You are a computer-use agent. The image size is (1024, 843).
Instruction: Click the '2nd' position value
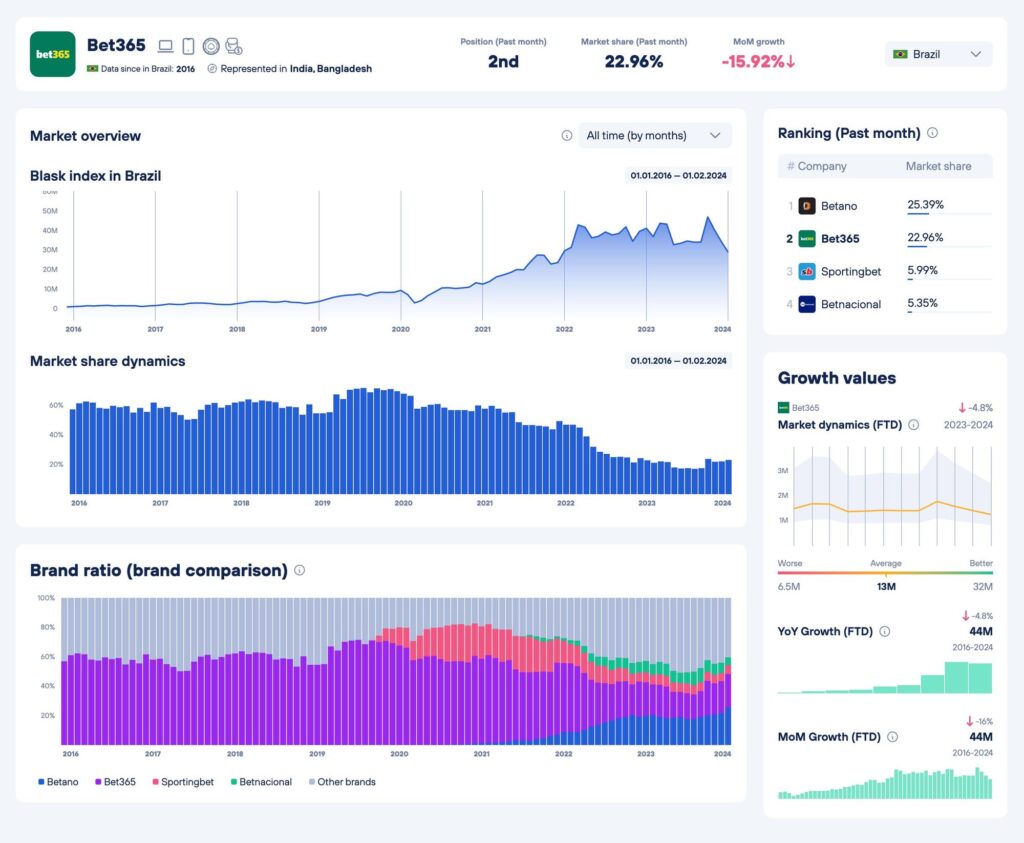point(504,61)
